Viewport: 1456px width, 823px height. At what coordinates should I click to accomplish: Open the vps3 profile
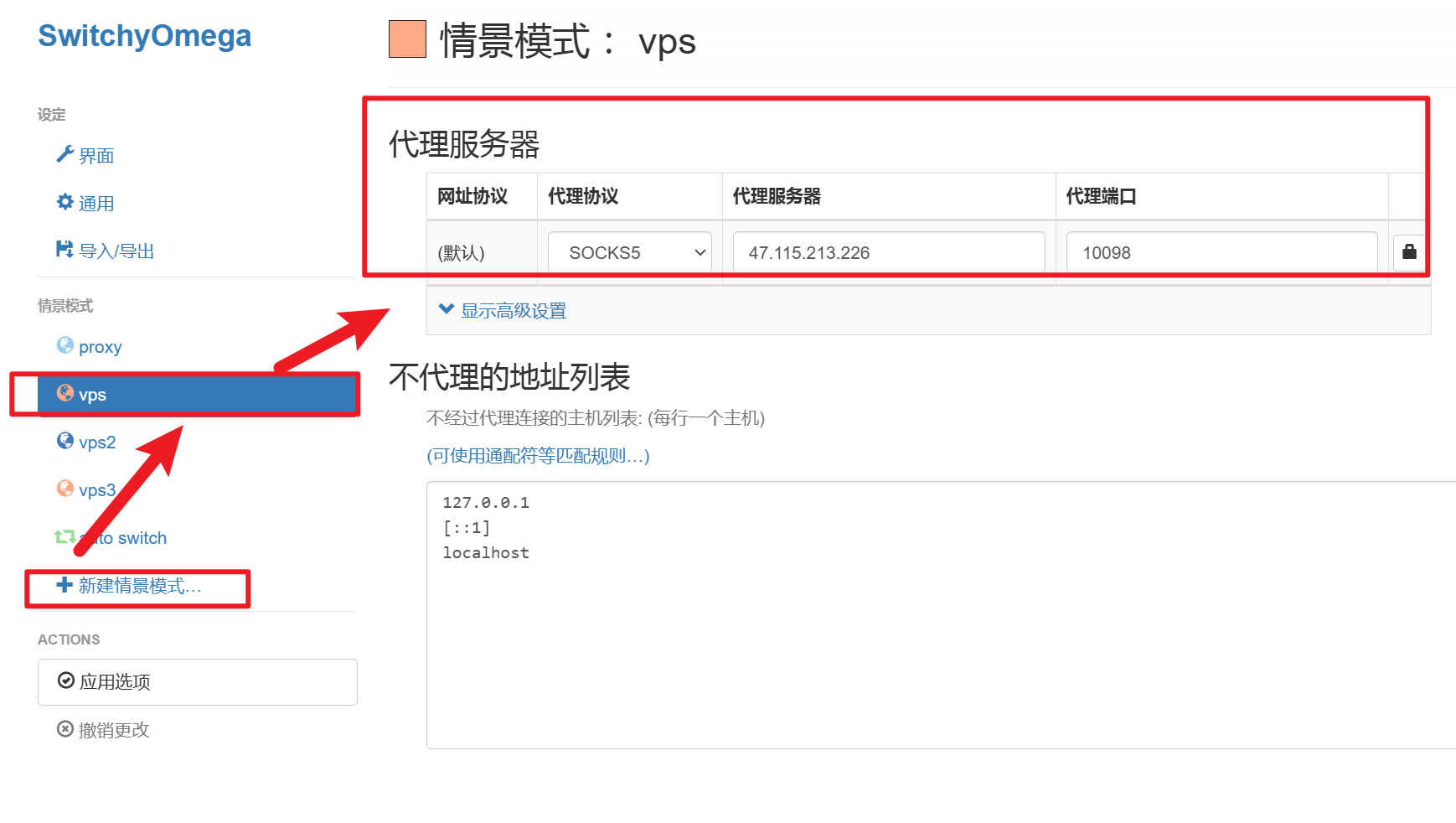click(x=97, y=490)
